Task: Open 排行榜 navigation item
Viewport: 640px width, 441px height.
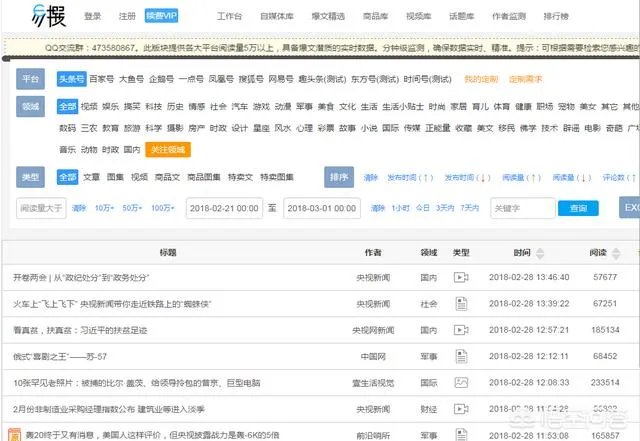Action: click(x=556, y=16)
